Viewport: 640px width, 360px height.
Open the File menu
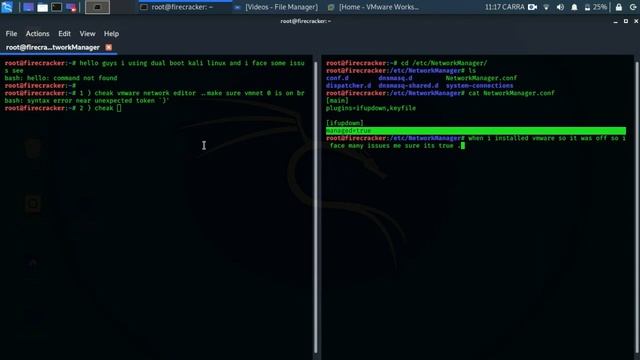pos(11,33)
